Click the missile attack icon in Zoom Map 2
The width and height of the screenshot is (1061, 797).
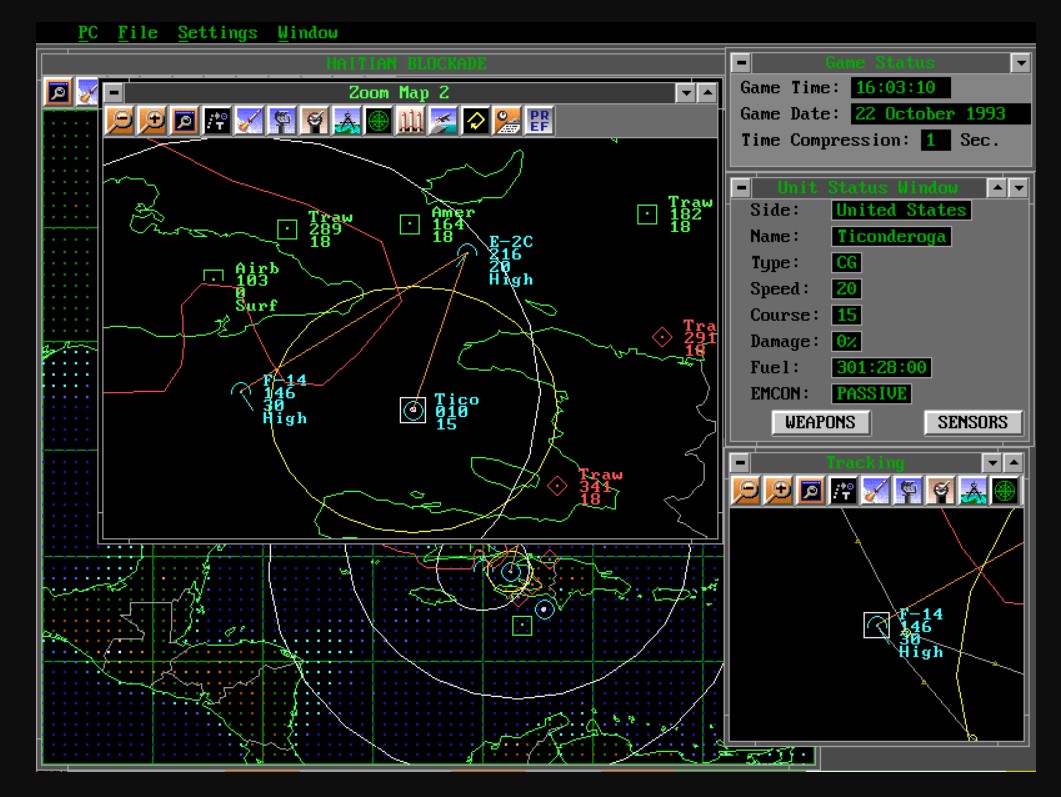point(250,122)
